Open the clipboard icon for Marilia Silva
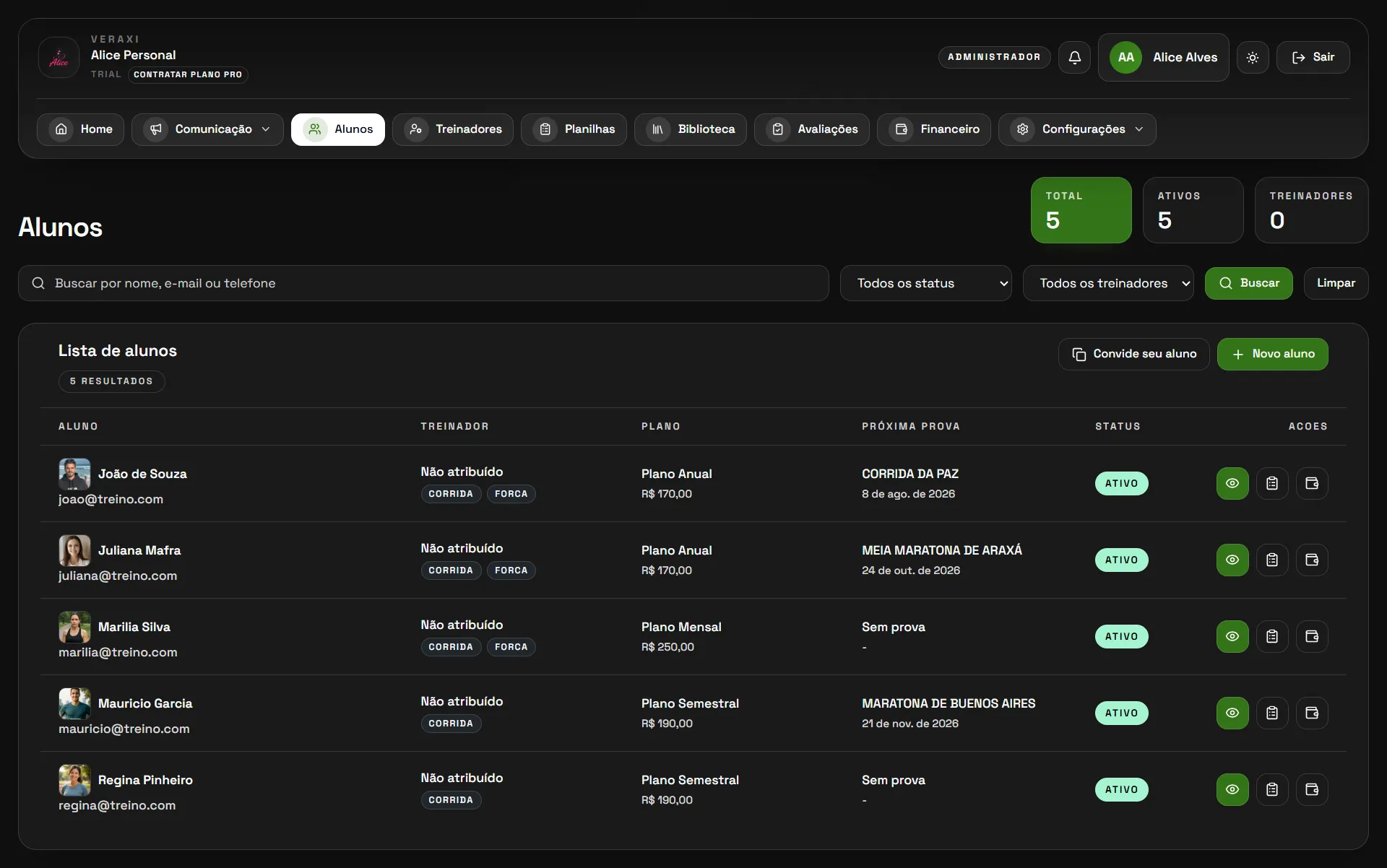 [1272, 636]
